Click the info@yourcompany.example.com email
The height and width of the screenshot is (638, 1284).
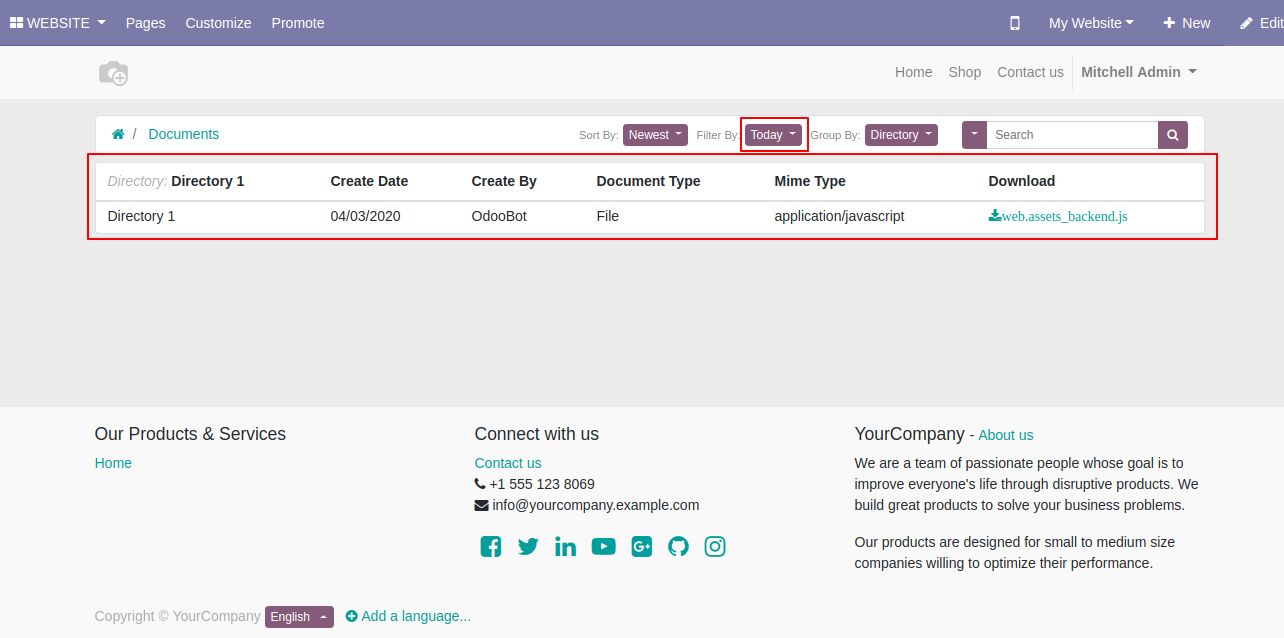point(596,505)
